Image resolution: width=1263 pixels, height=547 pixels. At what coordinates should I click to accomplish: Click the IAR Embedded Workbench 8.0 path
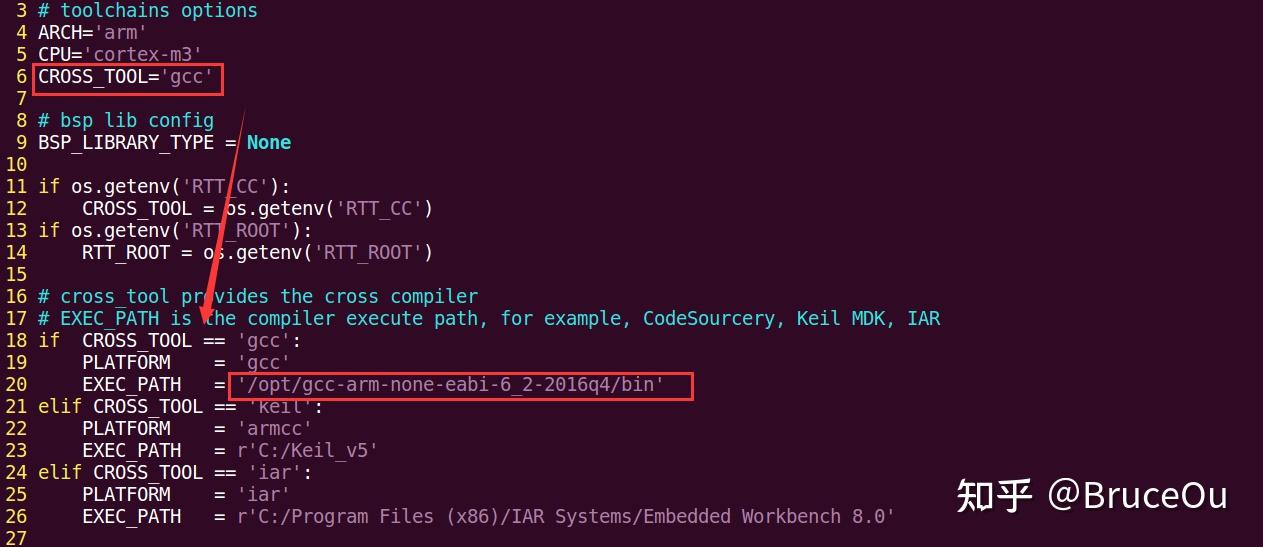(x=565, y=516)
